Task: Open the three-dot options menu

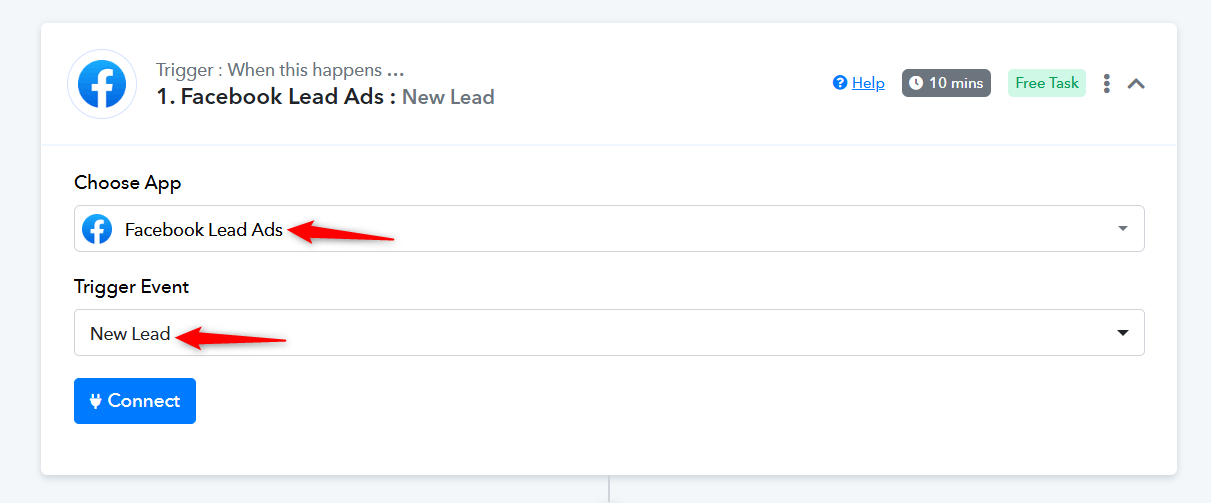Action: 1106,83
